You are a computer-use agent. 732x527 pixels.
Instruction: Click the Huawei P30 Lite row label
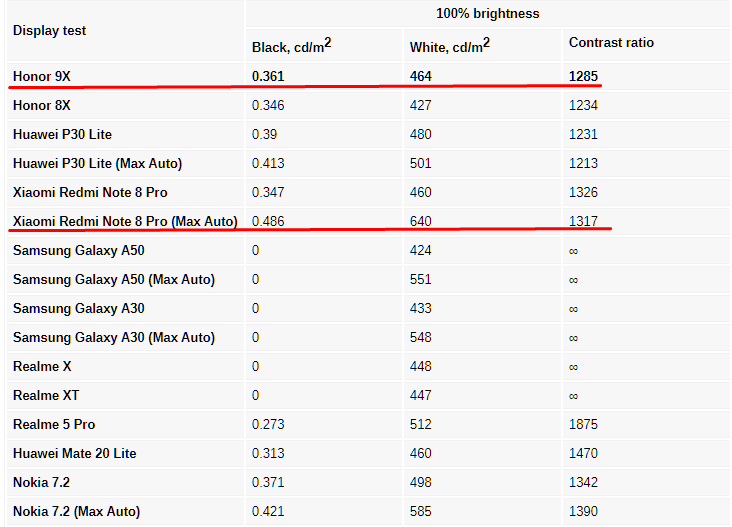(62, 134)
